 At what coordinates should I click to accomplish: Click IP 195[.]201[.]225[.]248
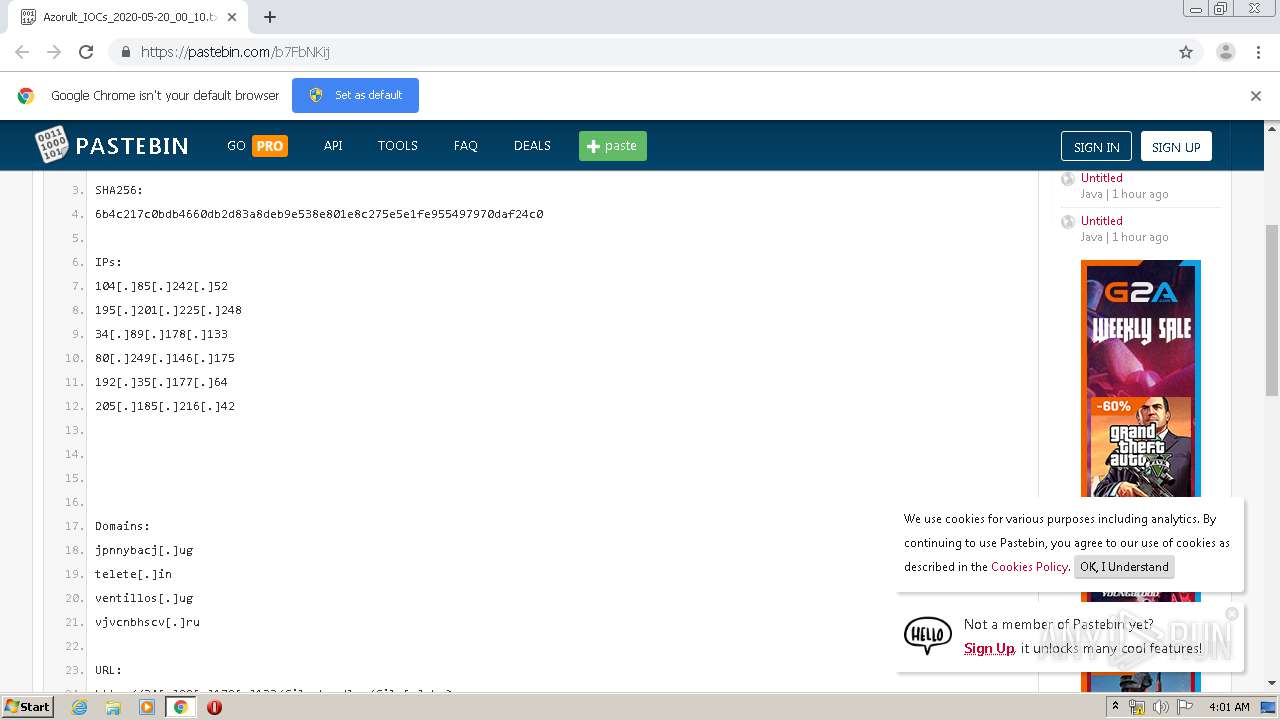169,310
